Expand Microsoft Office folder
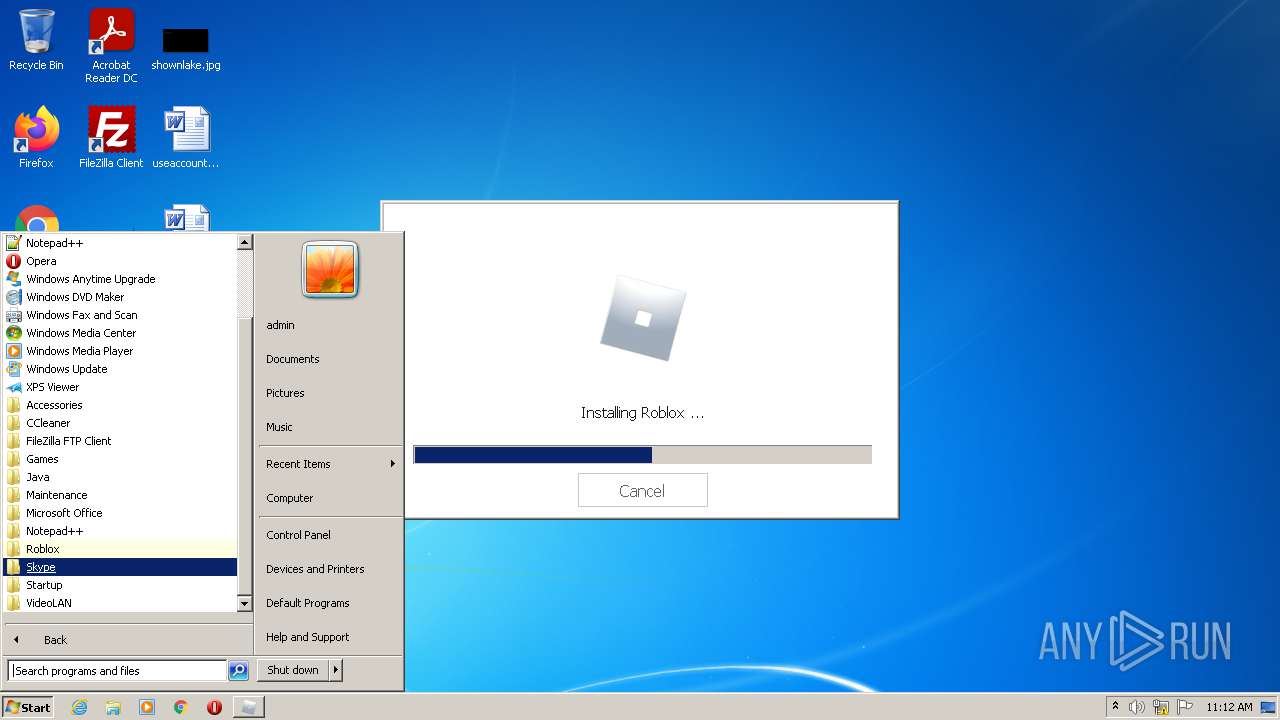This screenshot has width=1280, height=720. (x=120, y=513)
